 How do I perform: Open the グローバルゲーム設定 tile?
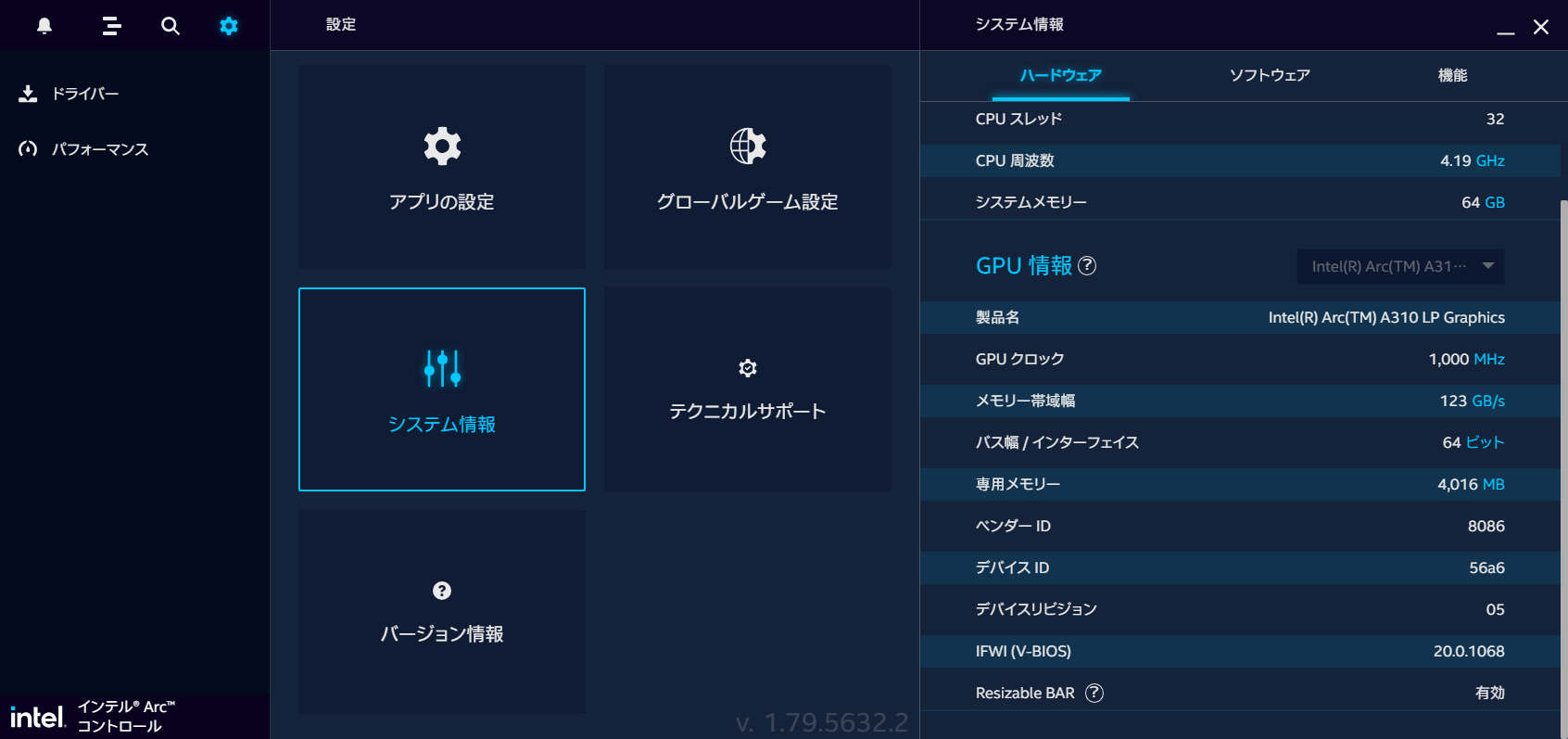[748, 167]
